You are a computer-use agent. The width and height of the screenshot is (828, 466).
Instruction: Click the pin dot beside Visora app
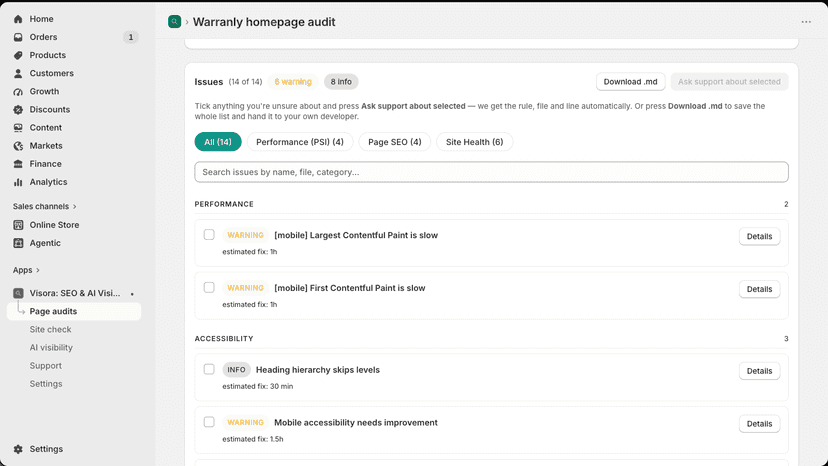click(x=132, y=294)
